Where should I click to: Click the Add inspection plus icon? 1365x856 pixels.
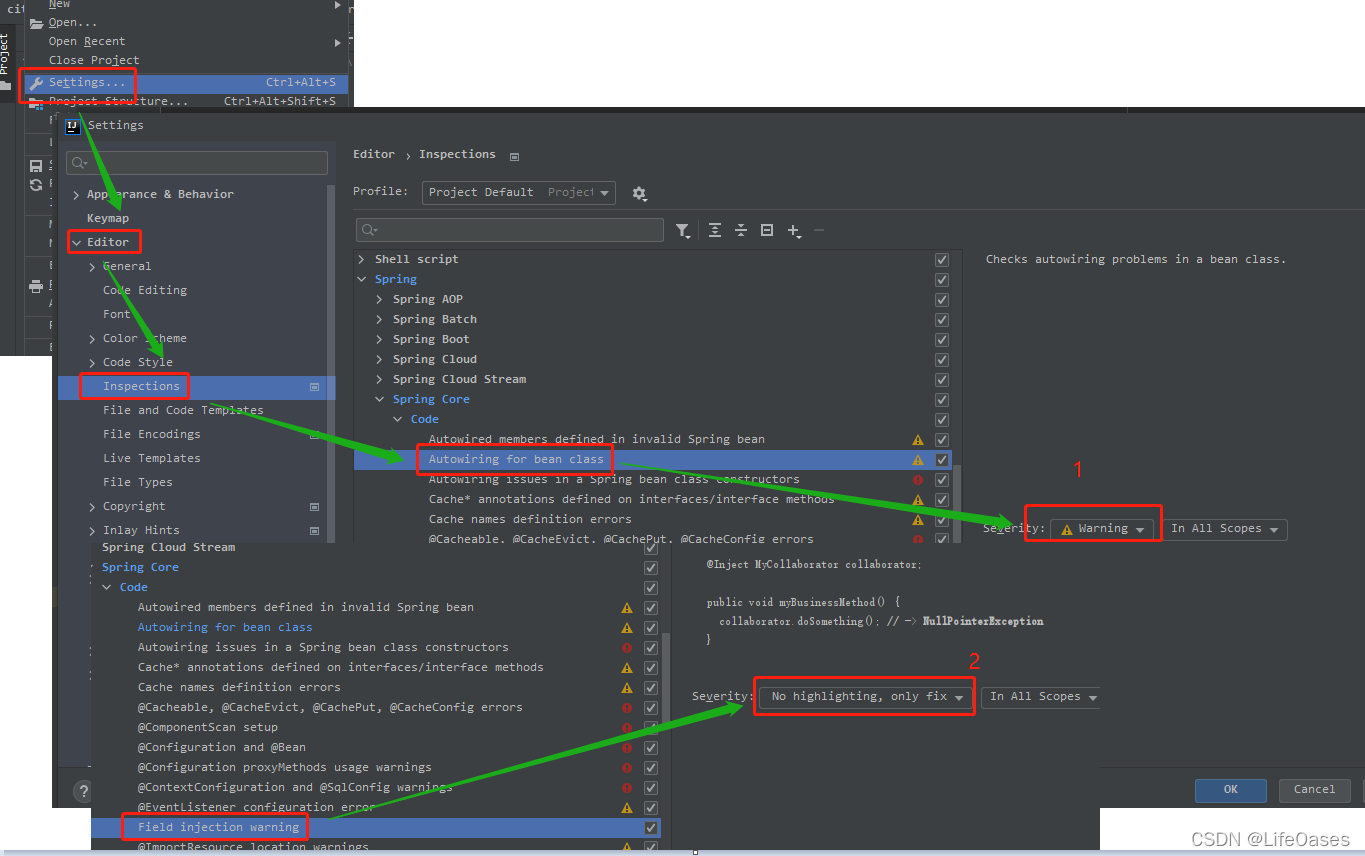[x=794, y=231]
